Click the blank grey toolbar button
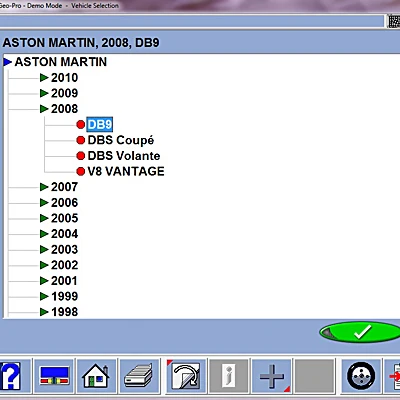This screenshot has height=400, width=400. click(x=314, y=377)
